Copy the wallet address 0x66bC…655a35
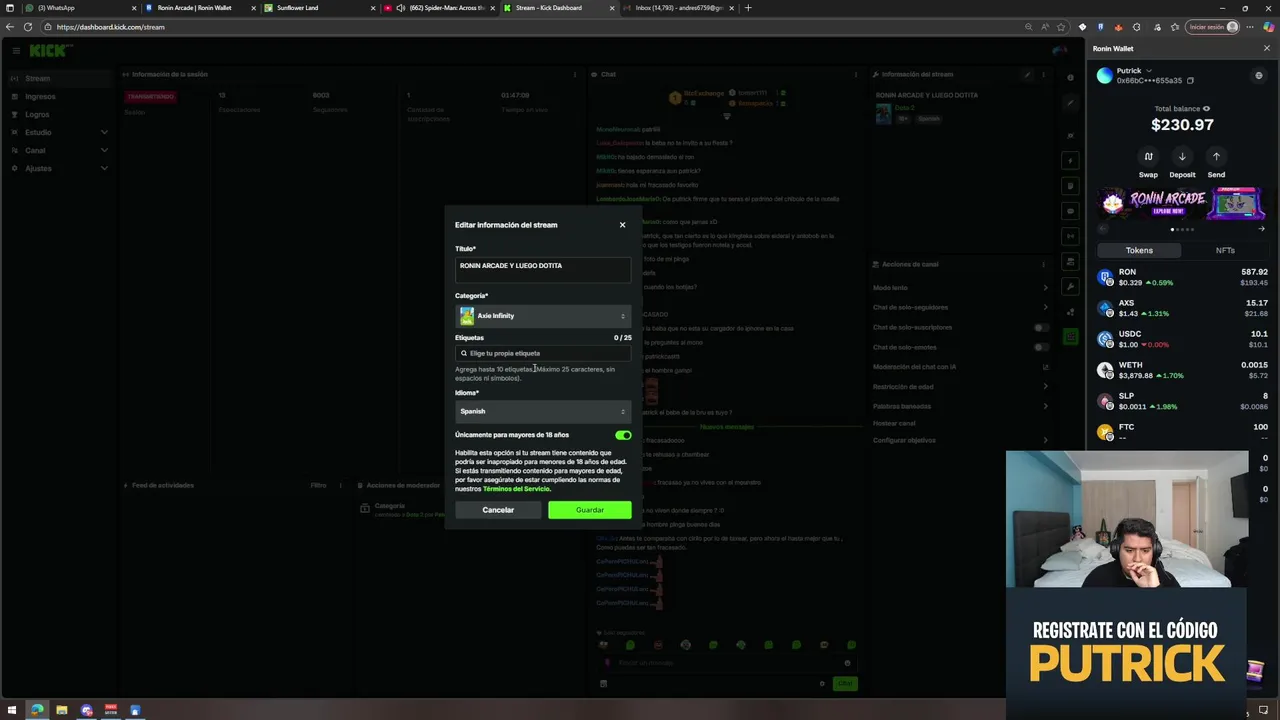This screenshot has height=720, width=1280. coord(1190,81)
